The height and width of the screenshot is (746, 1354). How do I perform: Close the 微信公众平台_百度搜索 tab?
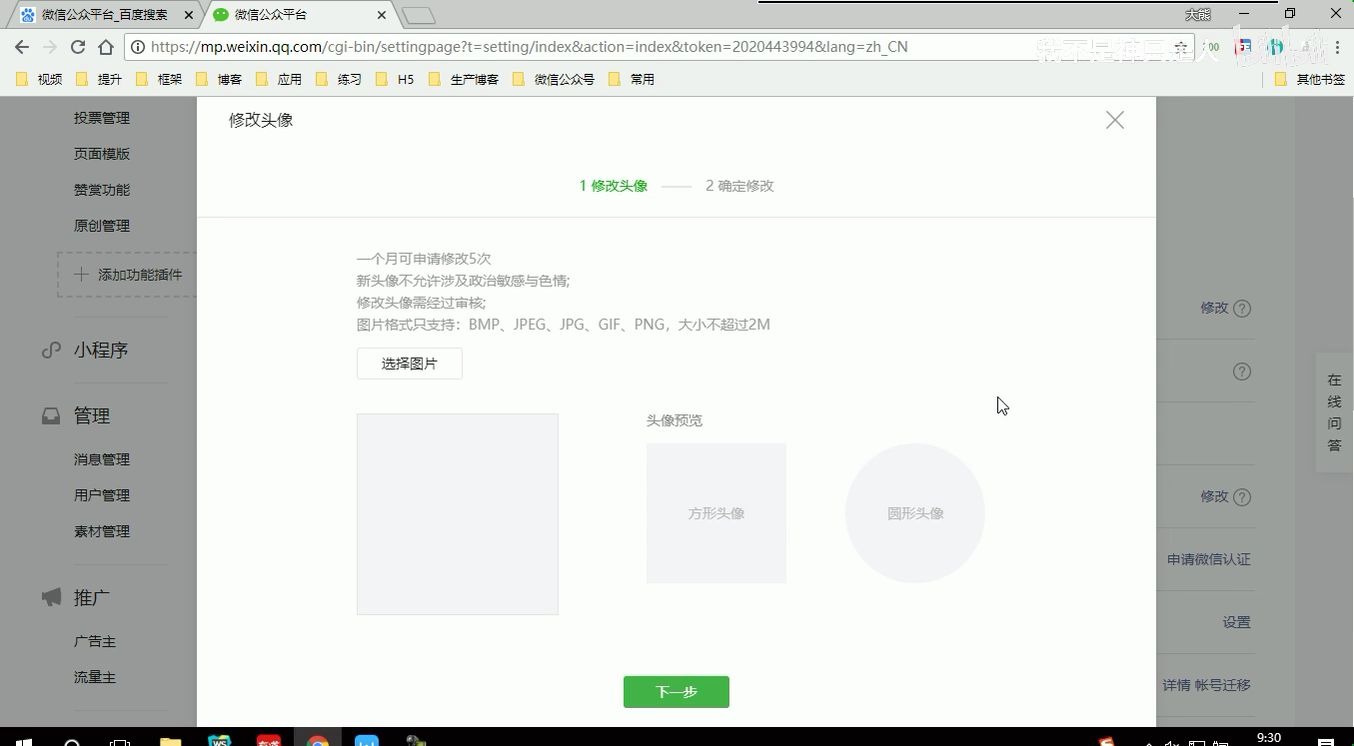[x=189, y=15]
